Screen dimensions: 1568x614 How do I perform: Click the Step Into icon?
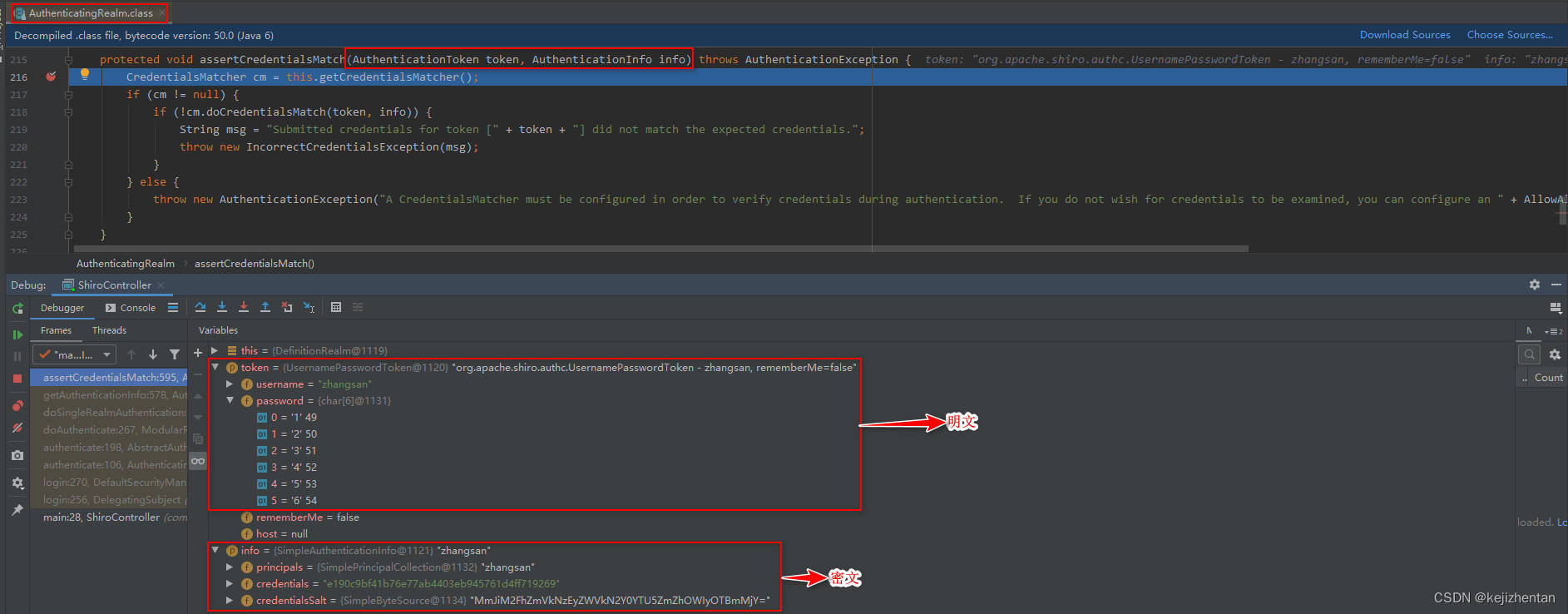coord(222,307)
